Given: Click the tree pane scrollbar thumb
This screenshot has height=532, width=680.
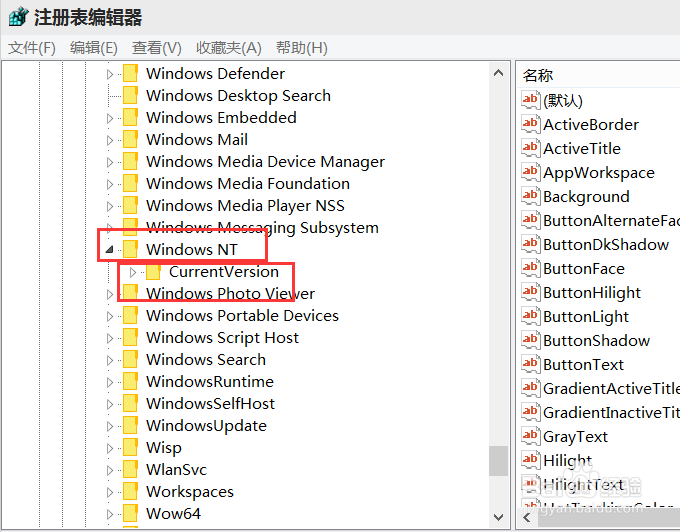Looking at the screenshot, I should (x=498, y=461).
